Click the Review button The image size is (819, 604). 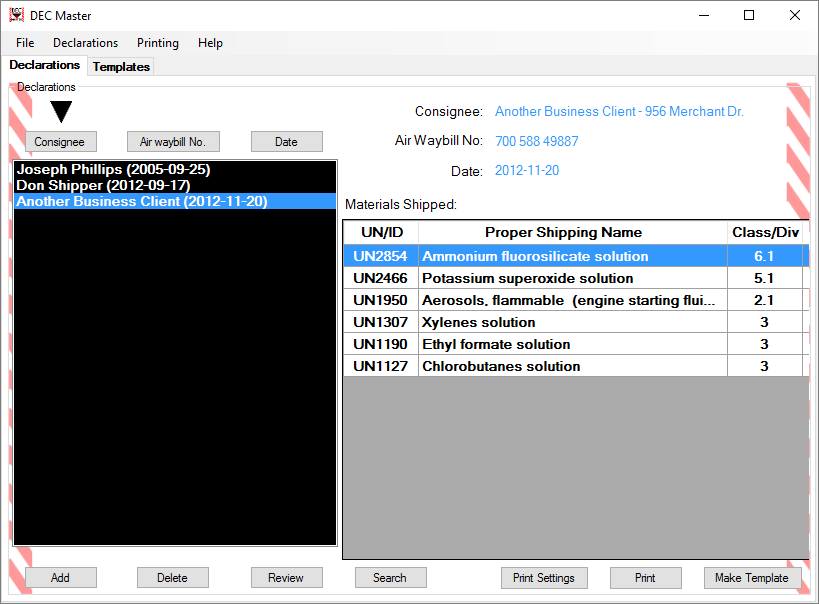[x=286, y=577]
